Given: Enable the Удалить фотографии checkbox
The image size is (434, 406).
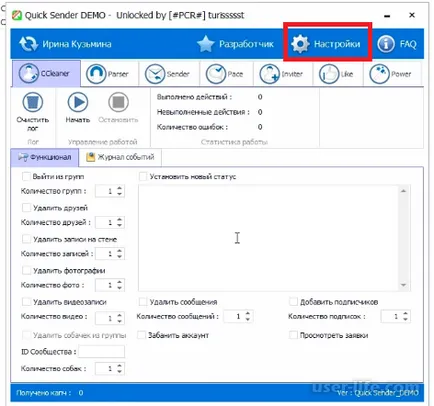Looking at the screenshot, I should (26, 270).
